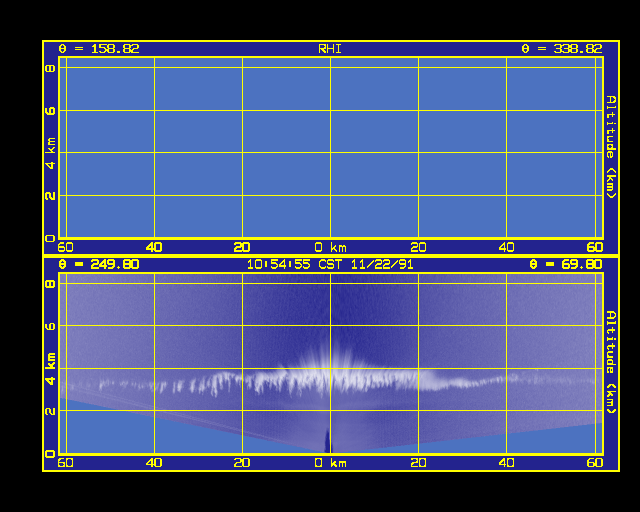This screenshot has width=640, height=512.
Task: Click the 20 range label on the 338.82 side
Action: tap(418, 247)
